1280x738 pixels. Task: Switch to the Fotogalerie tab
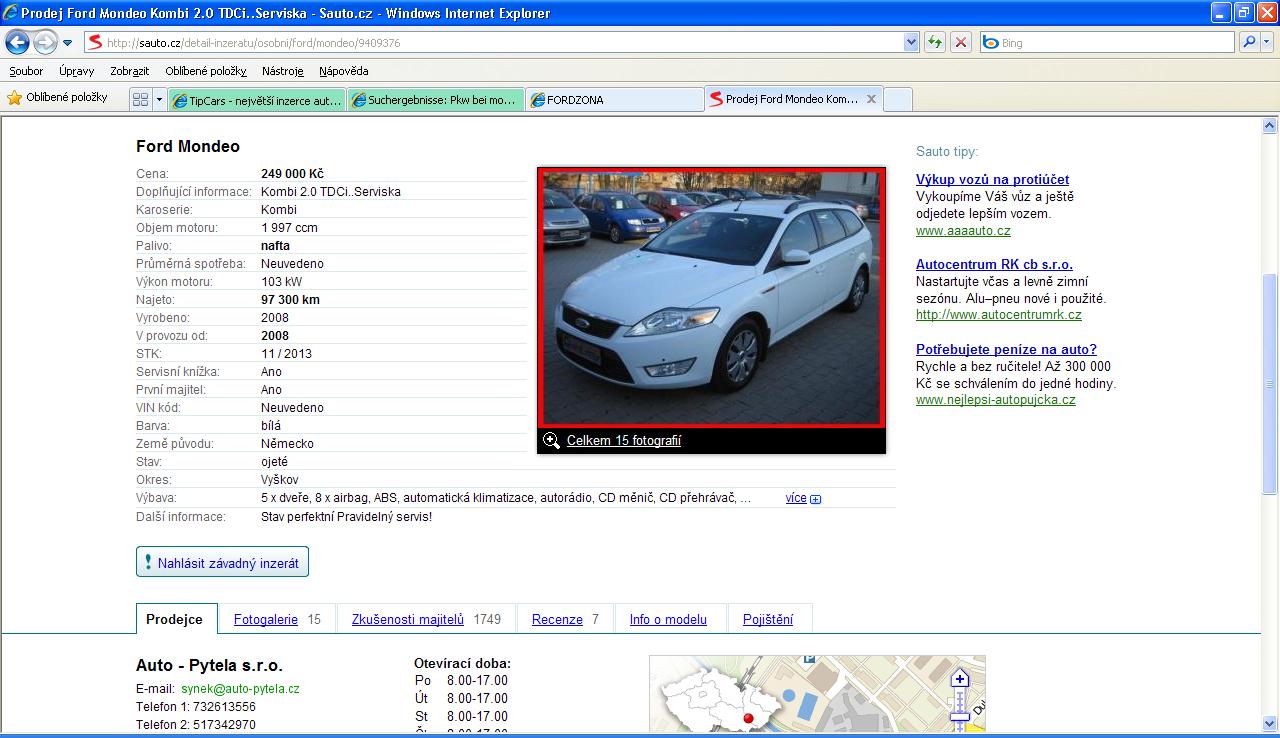pyautogui.click(x=265, y=619)
